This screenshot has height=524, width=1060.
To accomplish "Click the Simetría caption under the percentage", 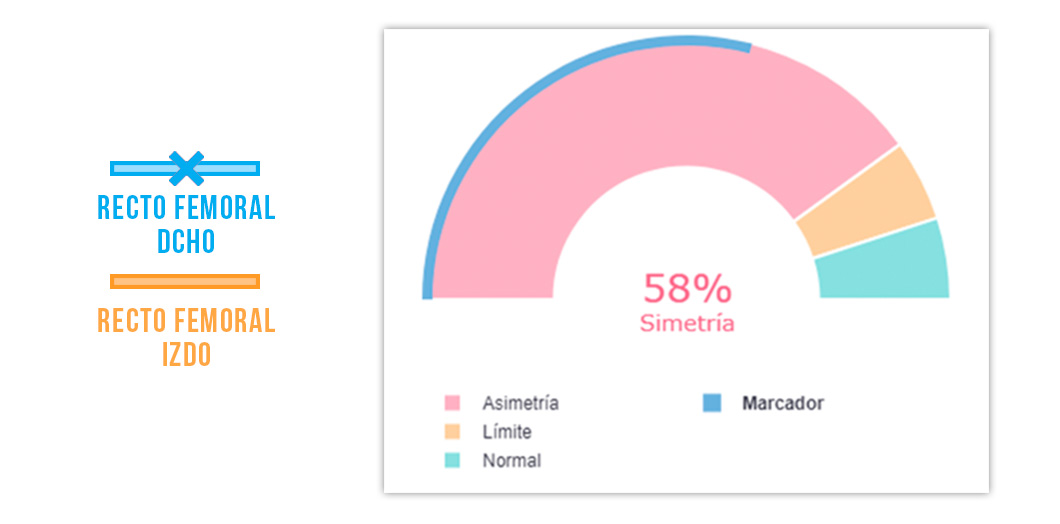I will [x=687, y=324].
